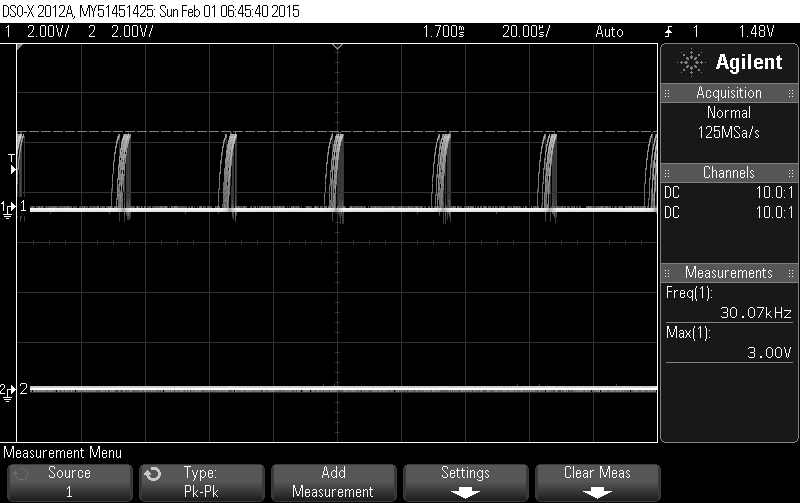Click channel 2 probe ratio 10.0:1
The height and width of the screenshot is (503, 800).
pos(774,212)
